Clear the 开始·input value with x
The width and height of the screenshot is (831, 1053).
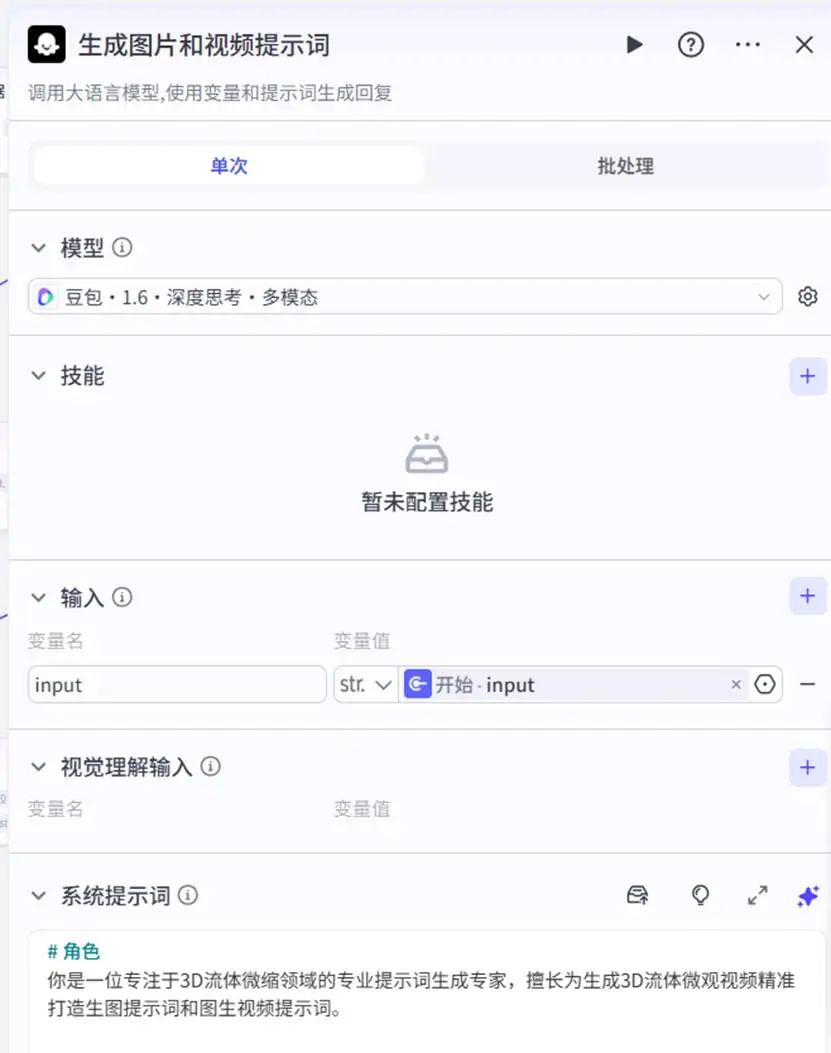736,684
